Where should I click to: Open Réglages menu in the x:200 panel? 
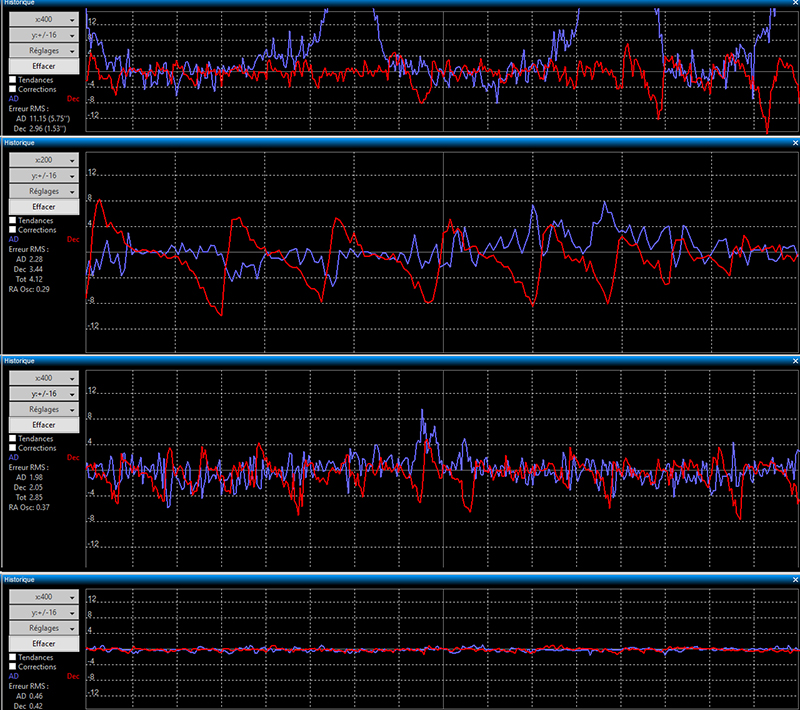(44, 191)
